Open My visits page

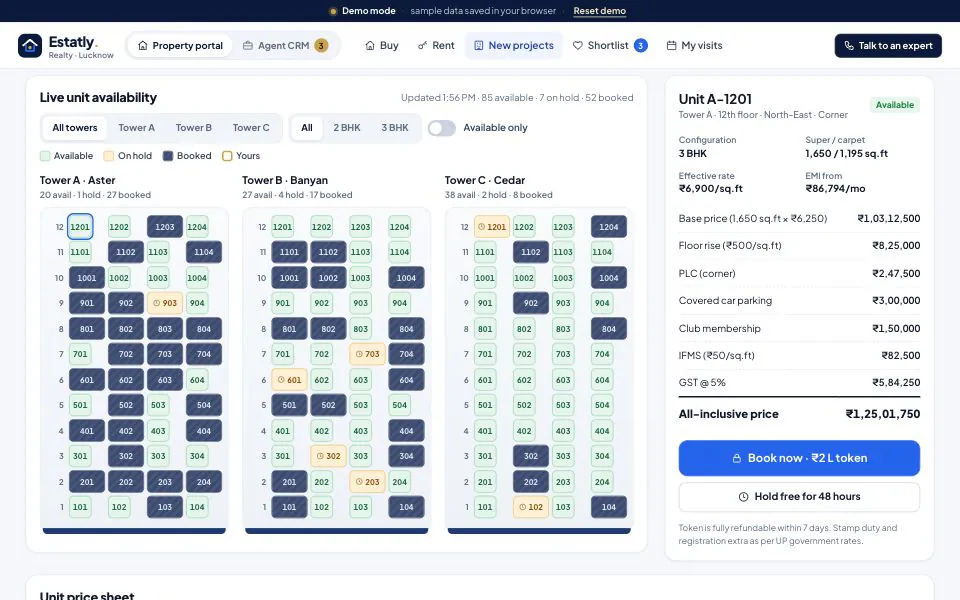[x=694, y=45]
